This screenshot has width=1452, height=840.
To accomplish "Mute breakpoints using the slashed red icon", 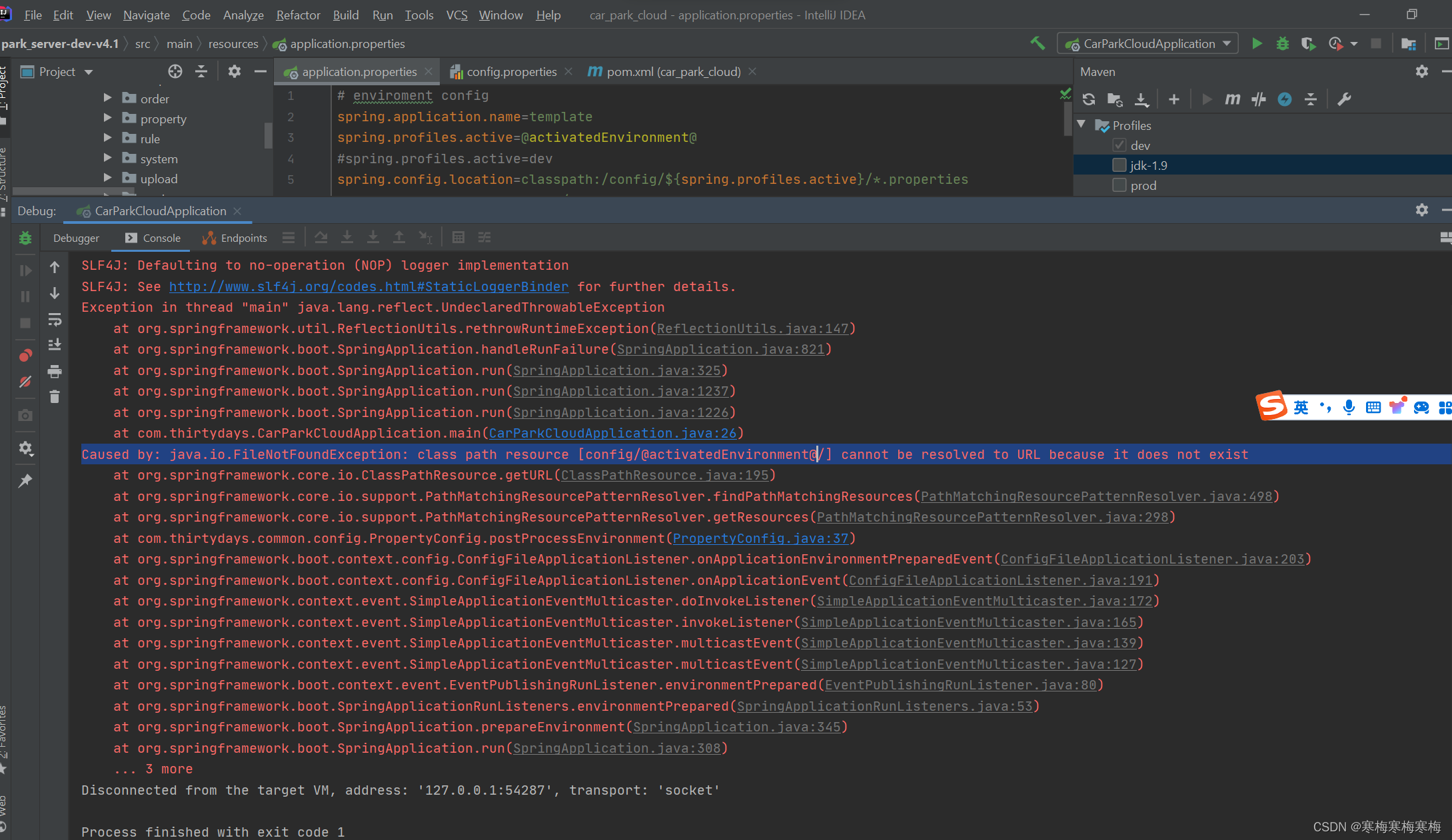I will [x=25, y=382].
